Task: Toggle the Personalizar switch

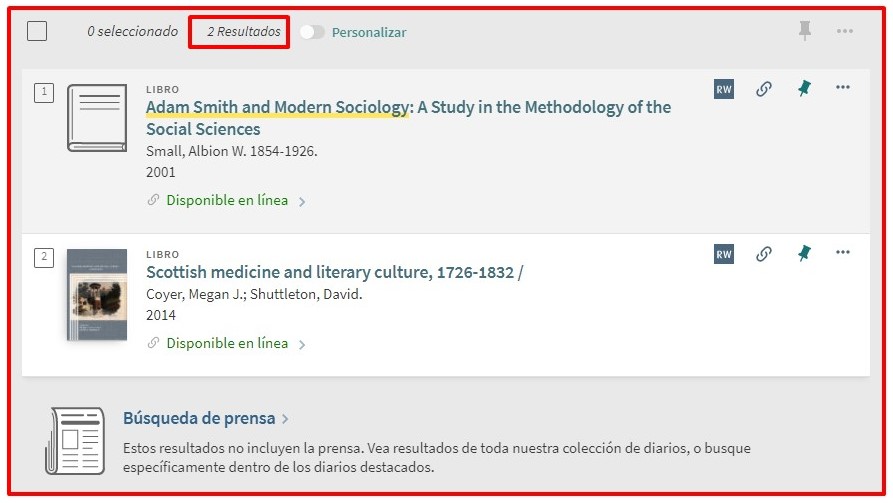Action: [312, 32]
